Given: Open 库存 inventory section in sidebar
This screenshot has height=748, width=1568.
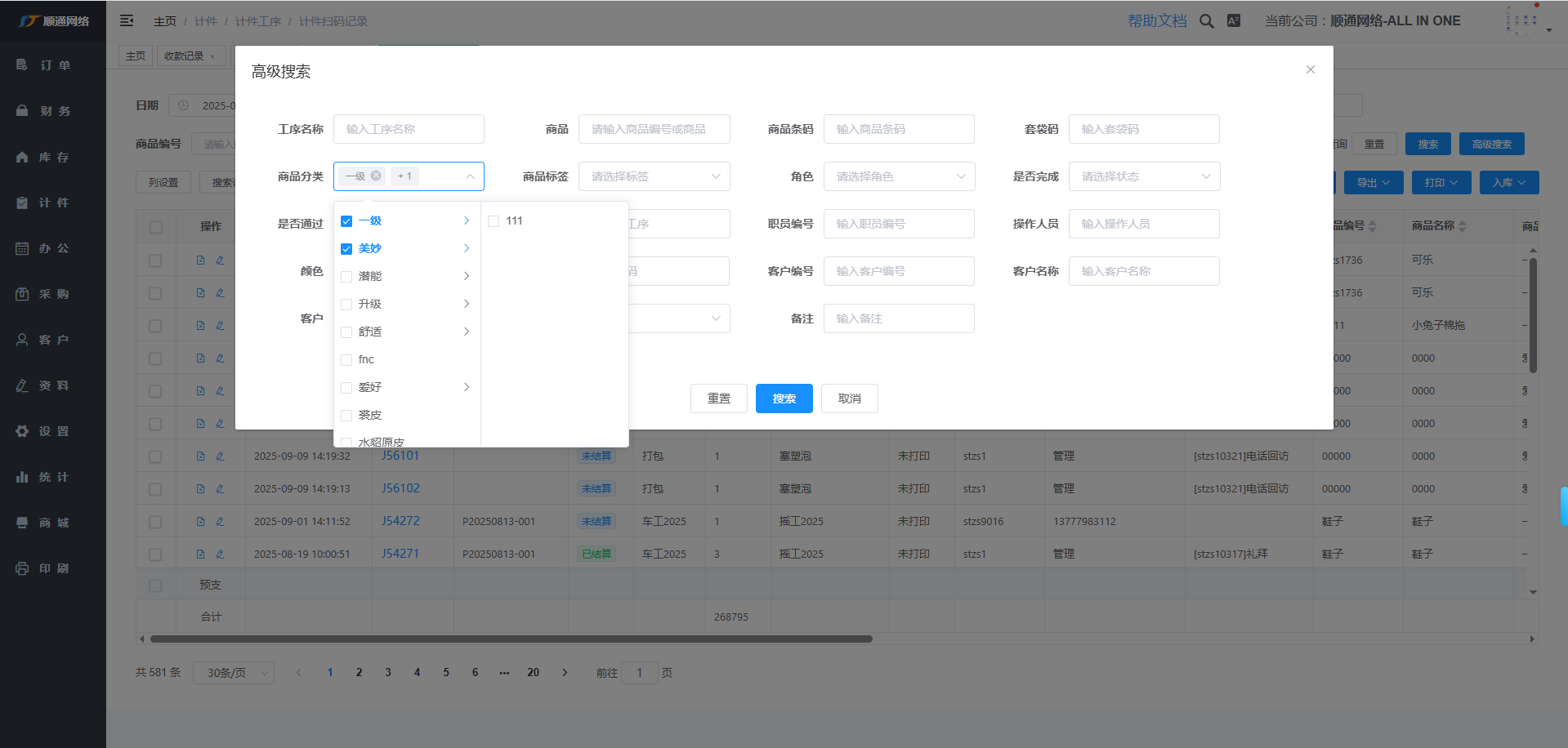Looking at the screenshot, I should click(53, 157).
